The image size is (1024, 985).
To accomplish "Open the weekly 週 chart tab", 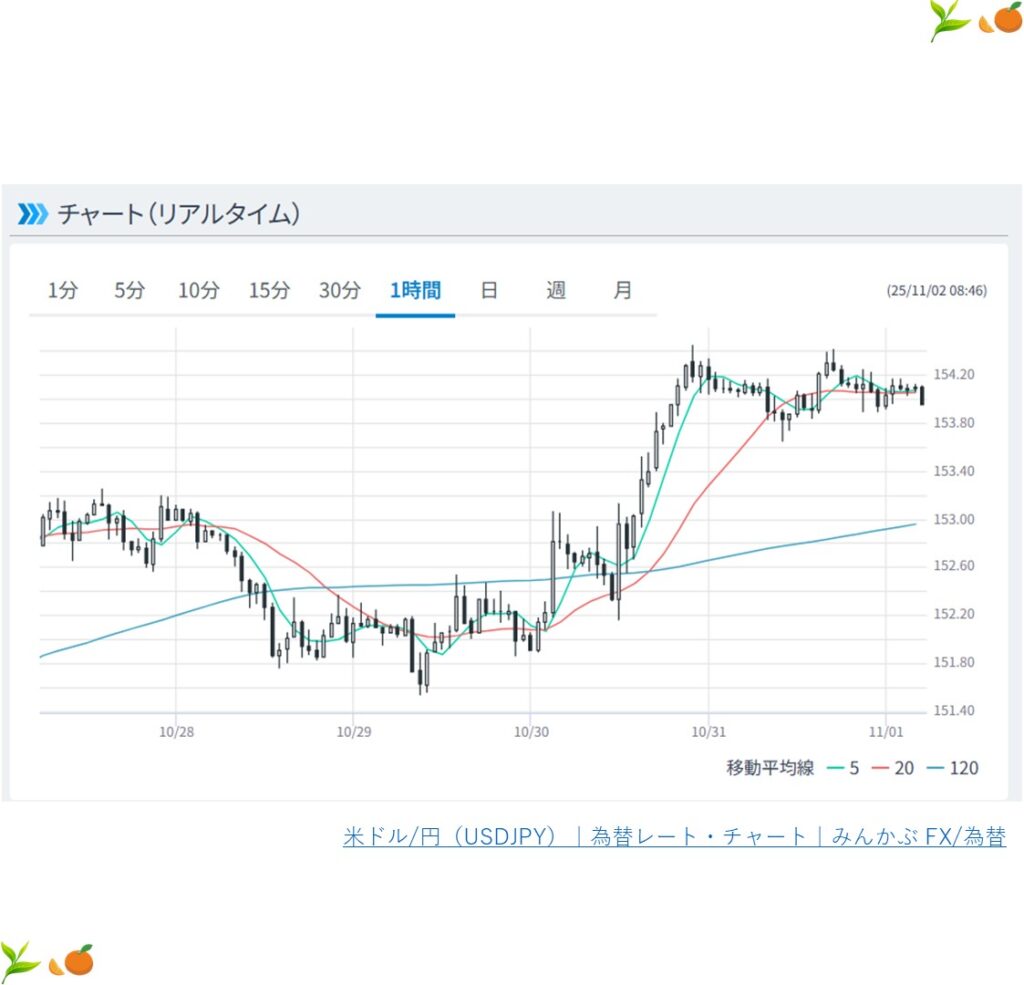I will point(556,291).
